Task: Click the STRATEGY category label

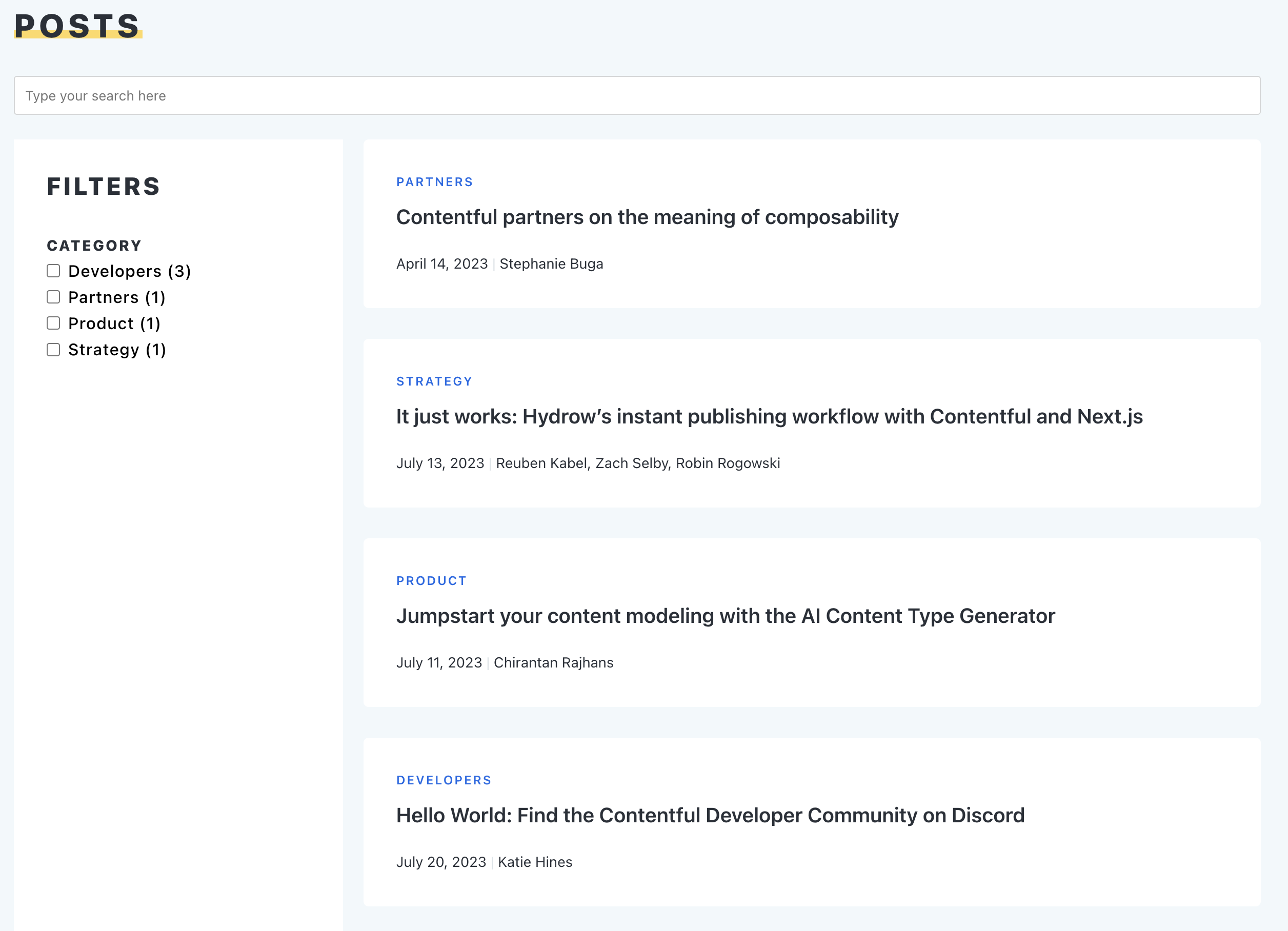Action: point(434,381)
